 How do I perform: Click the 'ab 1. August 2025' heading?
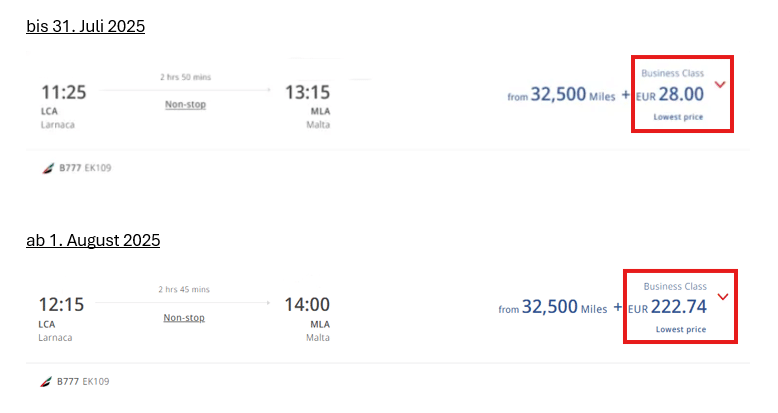pyautogui.click(x=93, y=240)
